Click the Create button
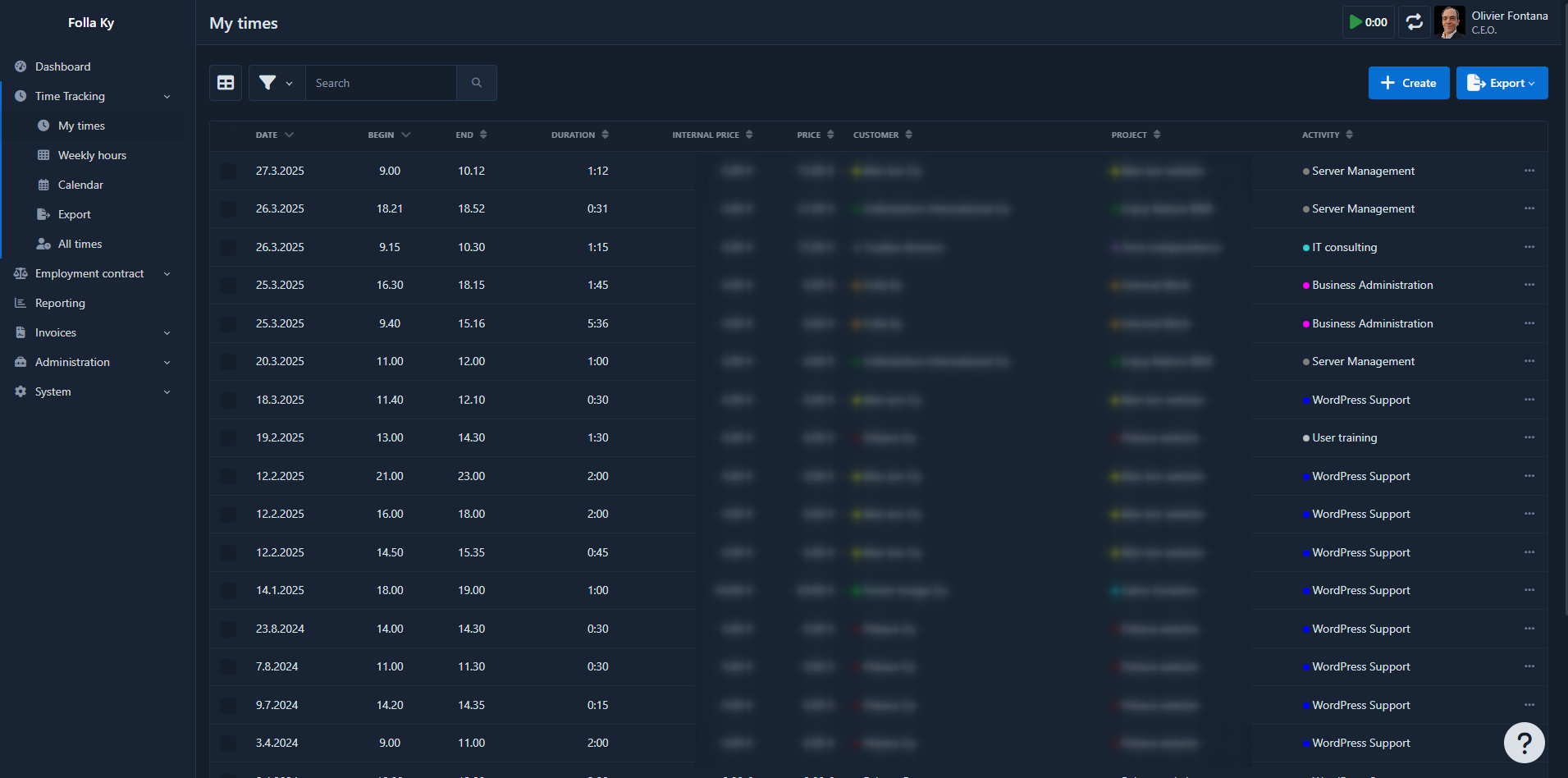This screenshot has height=778, width=1568. [1408, 83]
